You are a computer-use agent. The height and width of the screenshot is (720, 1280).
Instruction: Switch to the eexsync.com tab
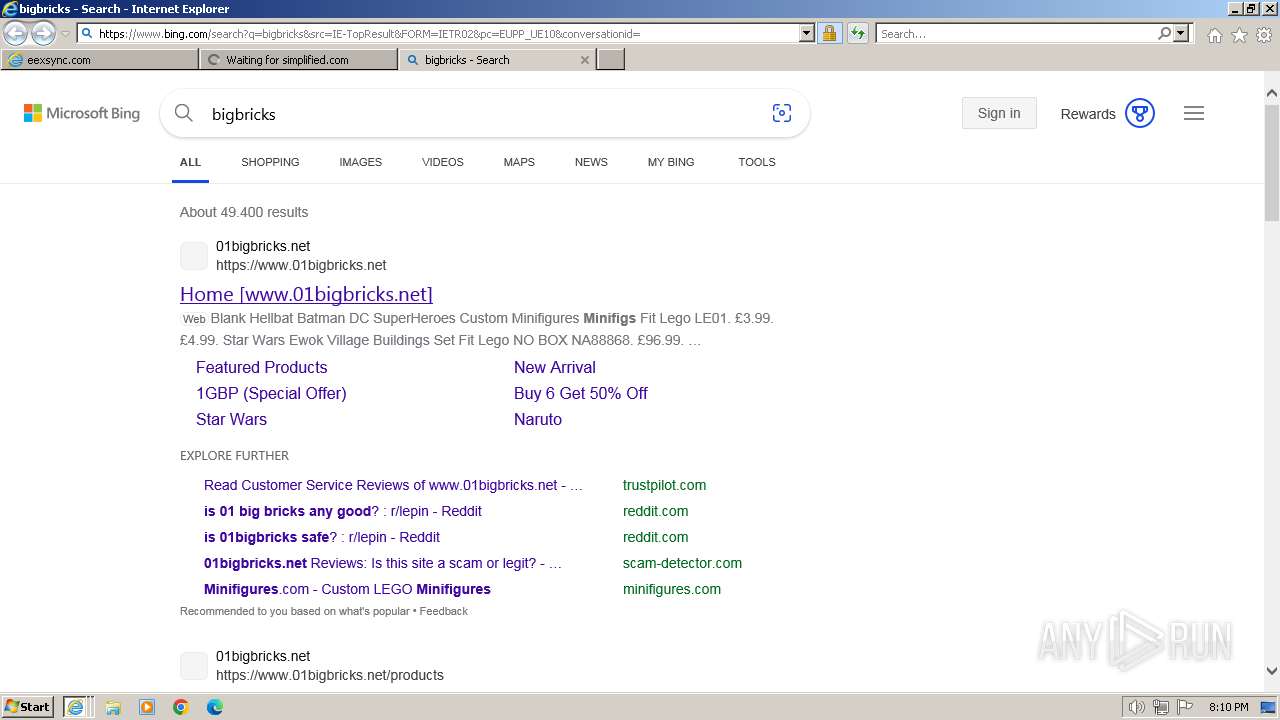point(100,60)
